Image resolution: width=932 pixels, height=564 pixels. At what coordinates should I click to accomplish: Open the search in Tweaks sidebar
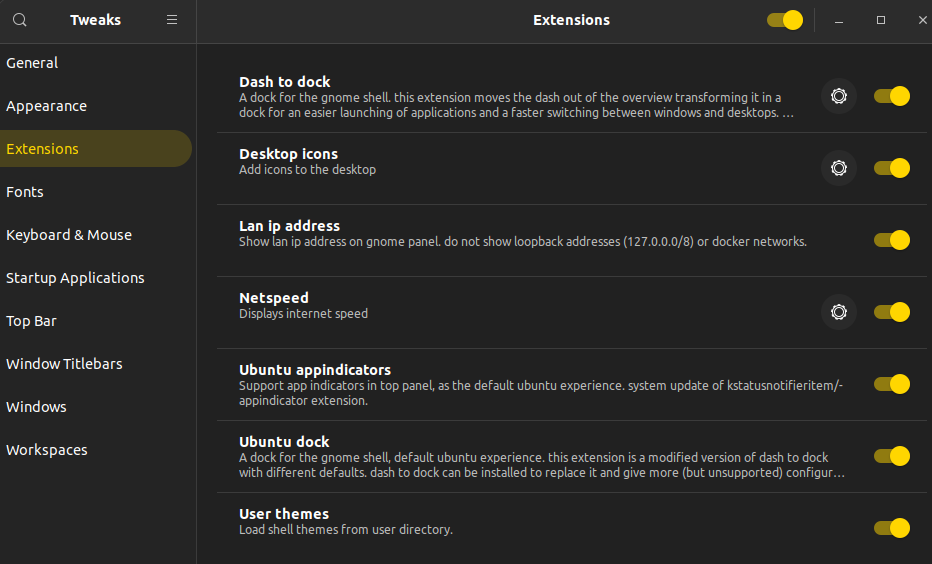pyautogui.click(x=20, y=20)
